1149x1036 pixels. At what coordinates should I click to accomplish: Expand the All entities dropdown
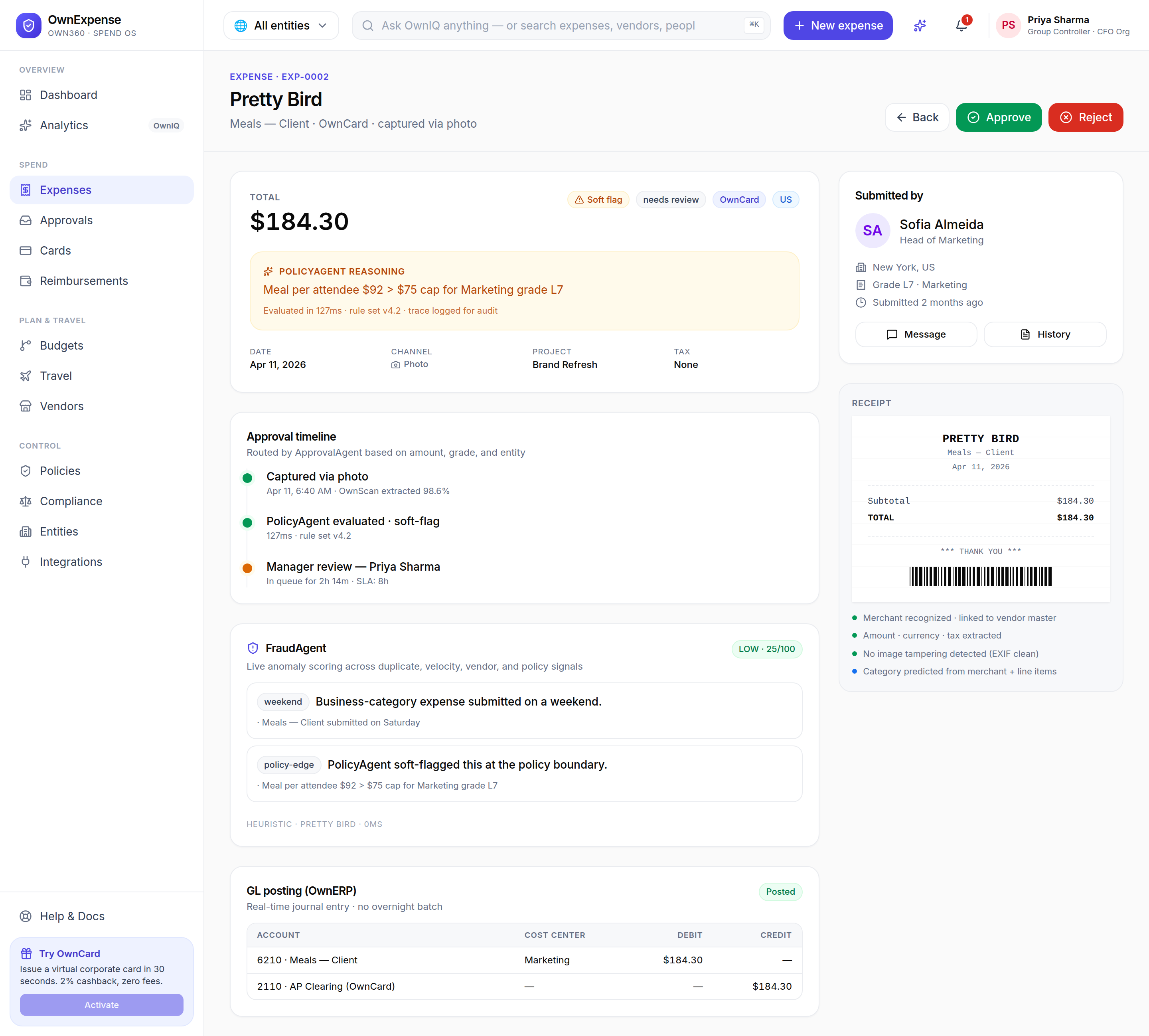tap(281, 26)
